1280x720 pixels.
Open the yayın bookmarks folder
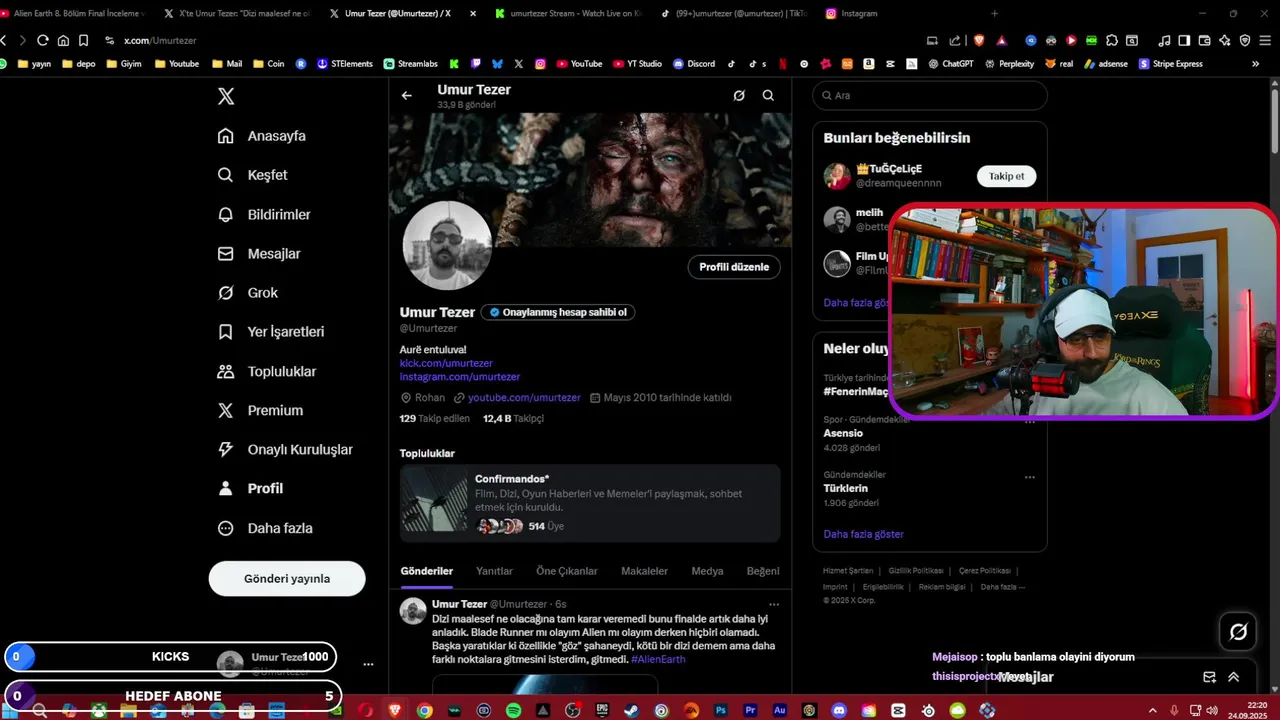pos(33,64)
